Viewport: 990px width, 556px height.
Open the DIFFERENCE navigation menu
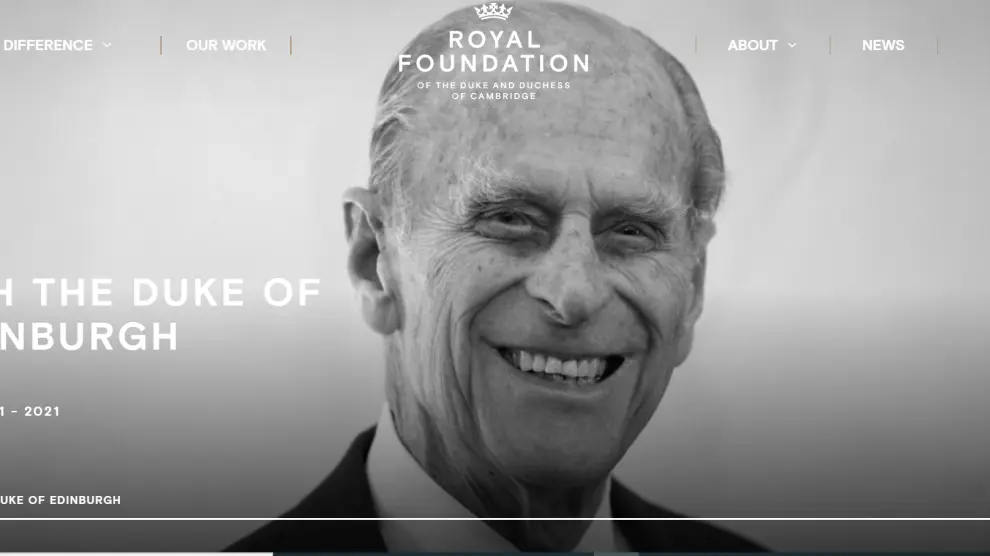(47, 45)
